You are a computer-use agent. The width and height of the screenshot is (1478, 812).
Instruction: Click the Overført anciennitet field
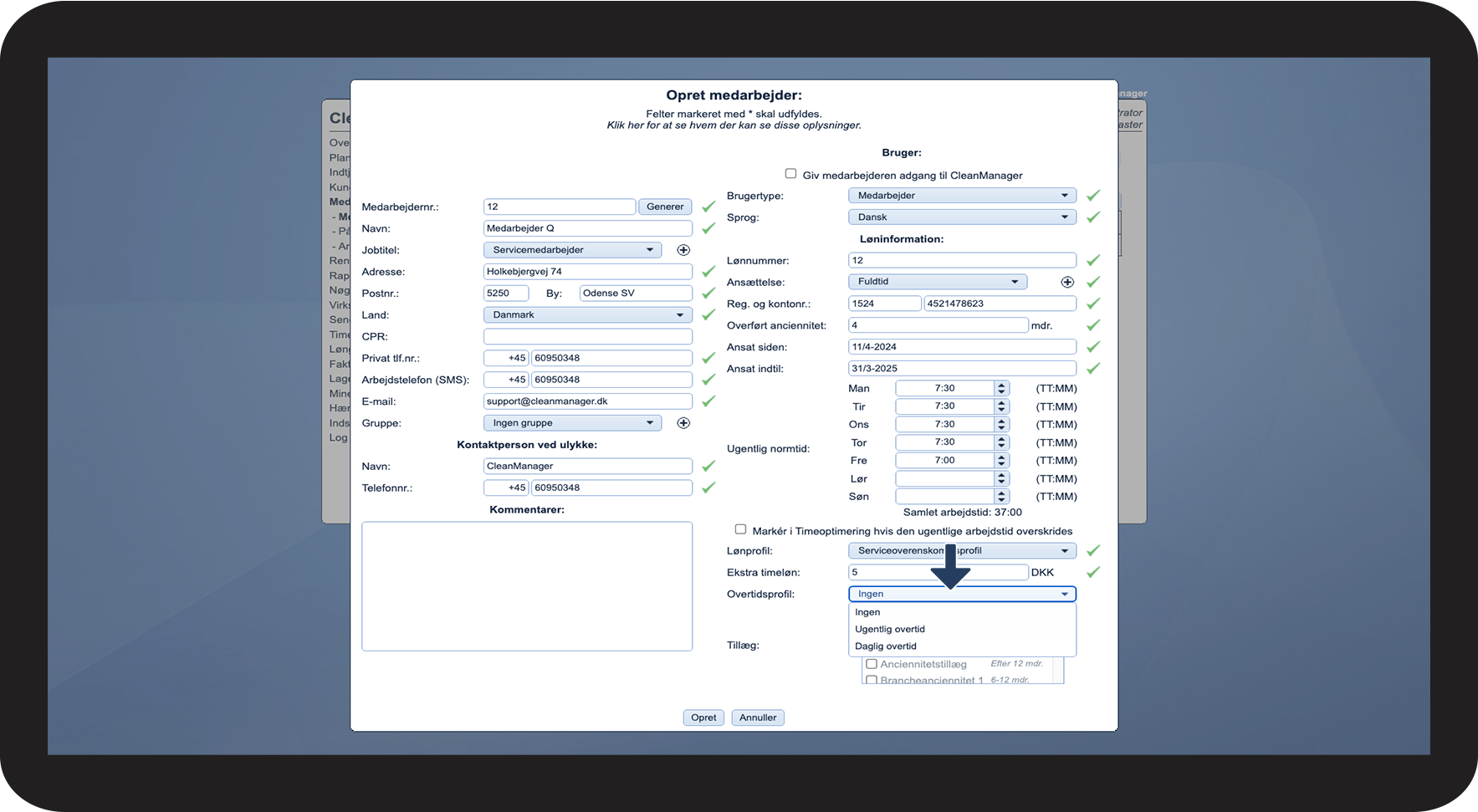coord(938,325)
